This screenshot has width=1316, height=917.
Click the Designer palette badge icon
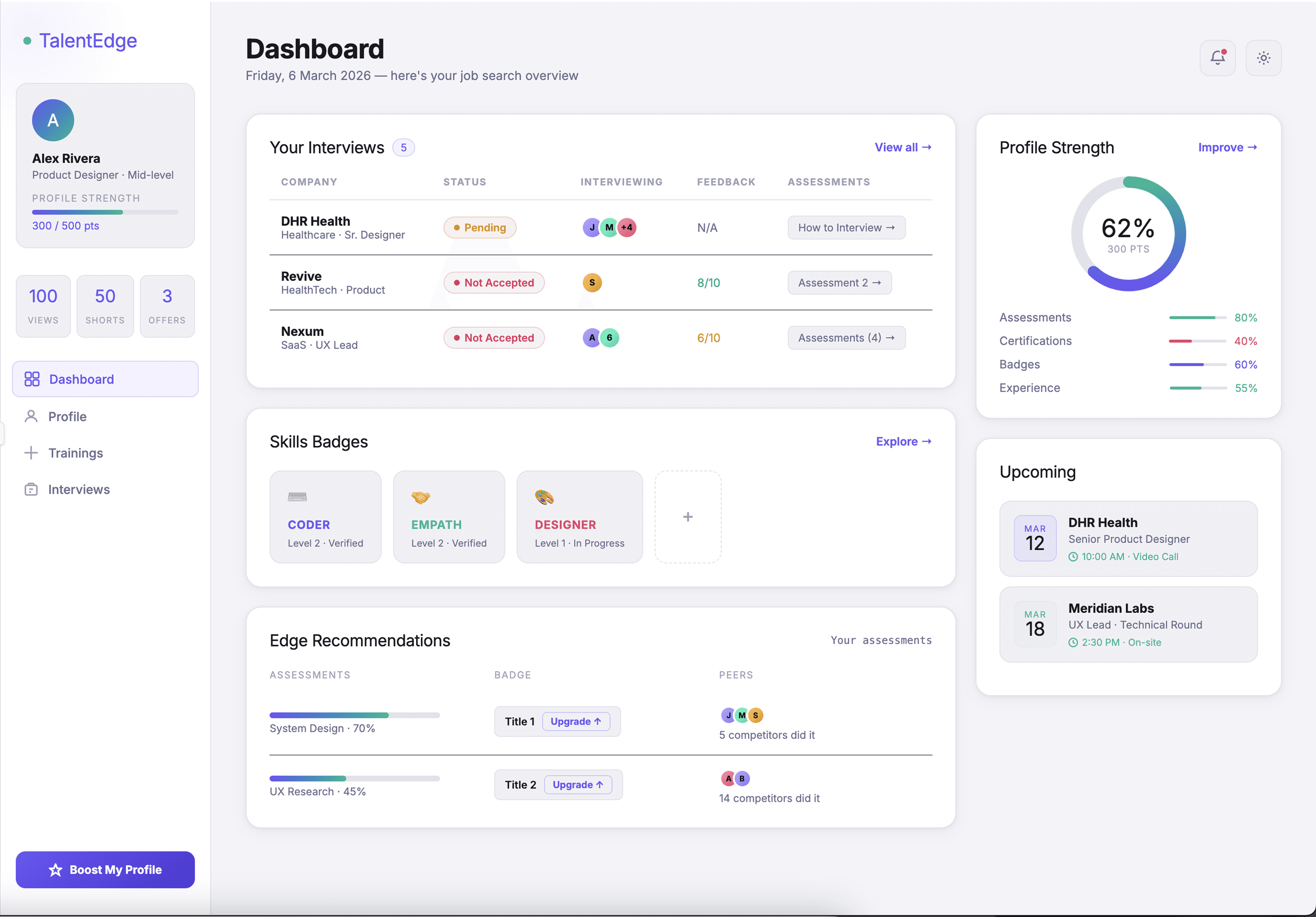544,497
